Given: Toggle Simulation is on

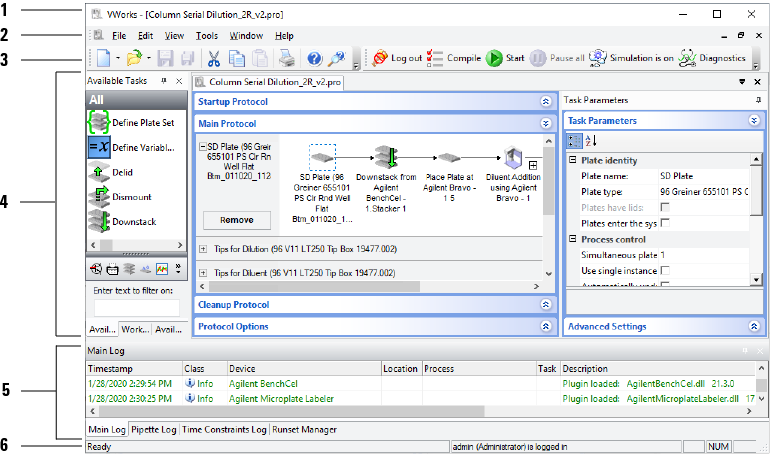Looking at the screenshot, I should [x=631, y=58].
